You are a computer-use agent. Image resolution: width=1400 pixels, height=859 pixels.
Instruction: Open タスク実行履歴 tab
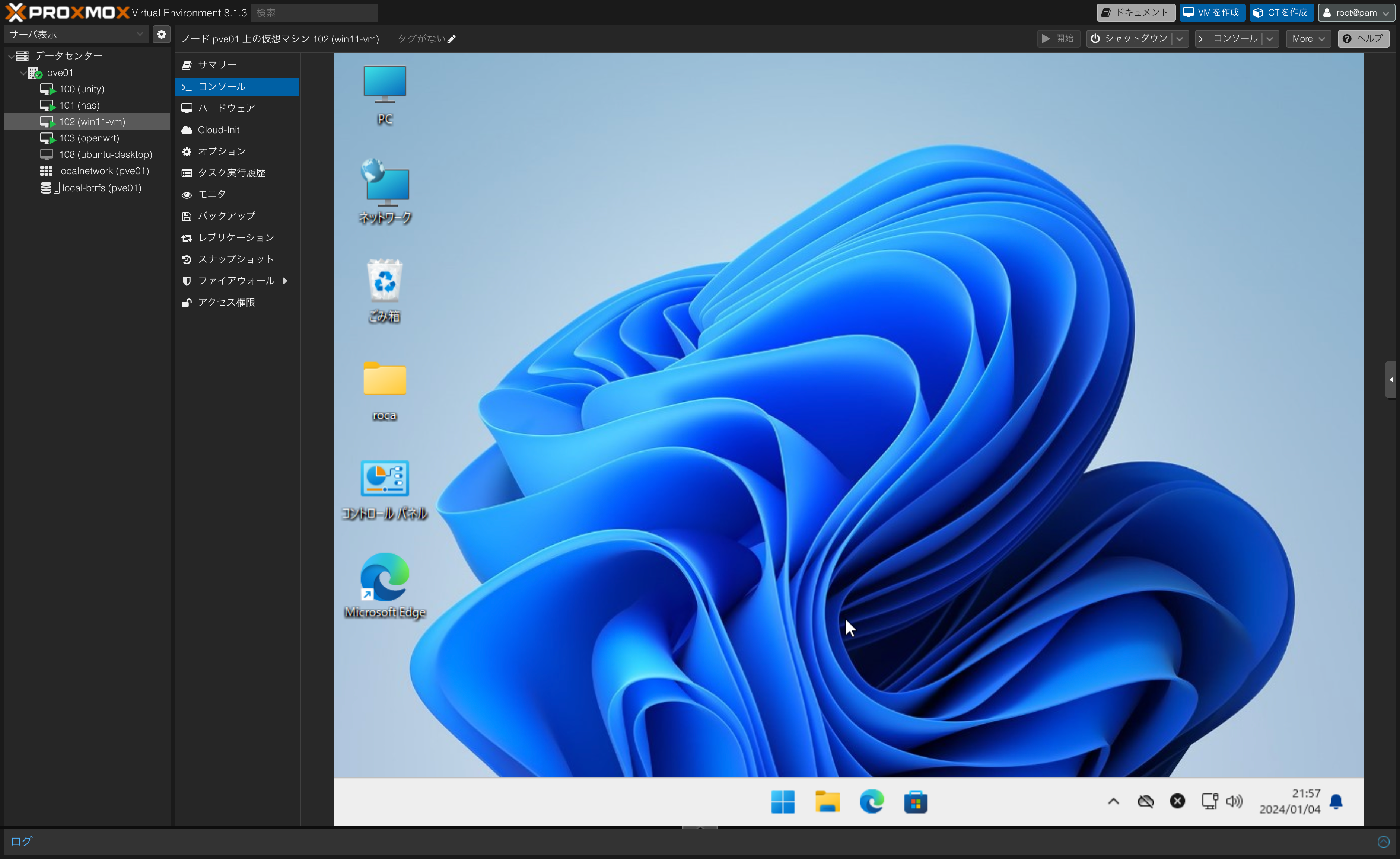point(237,173)
